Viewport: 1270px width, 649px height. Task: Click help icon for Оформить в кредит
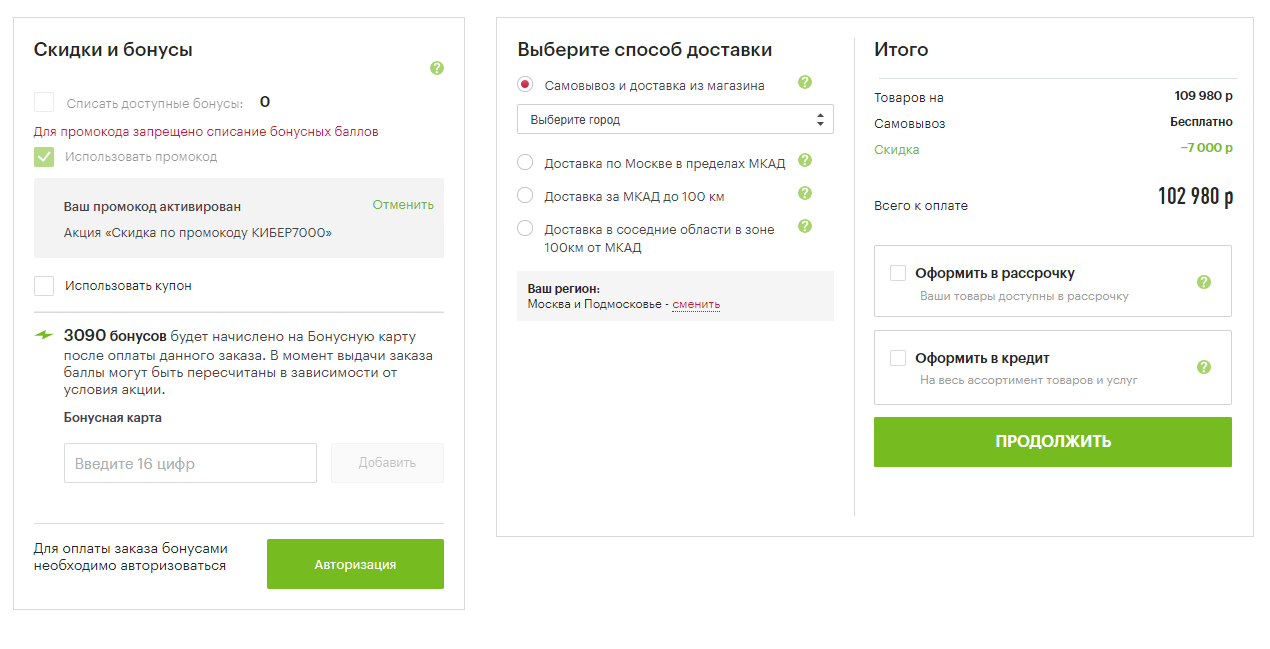[x=1204, y=367]
